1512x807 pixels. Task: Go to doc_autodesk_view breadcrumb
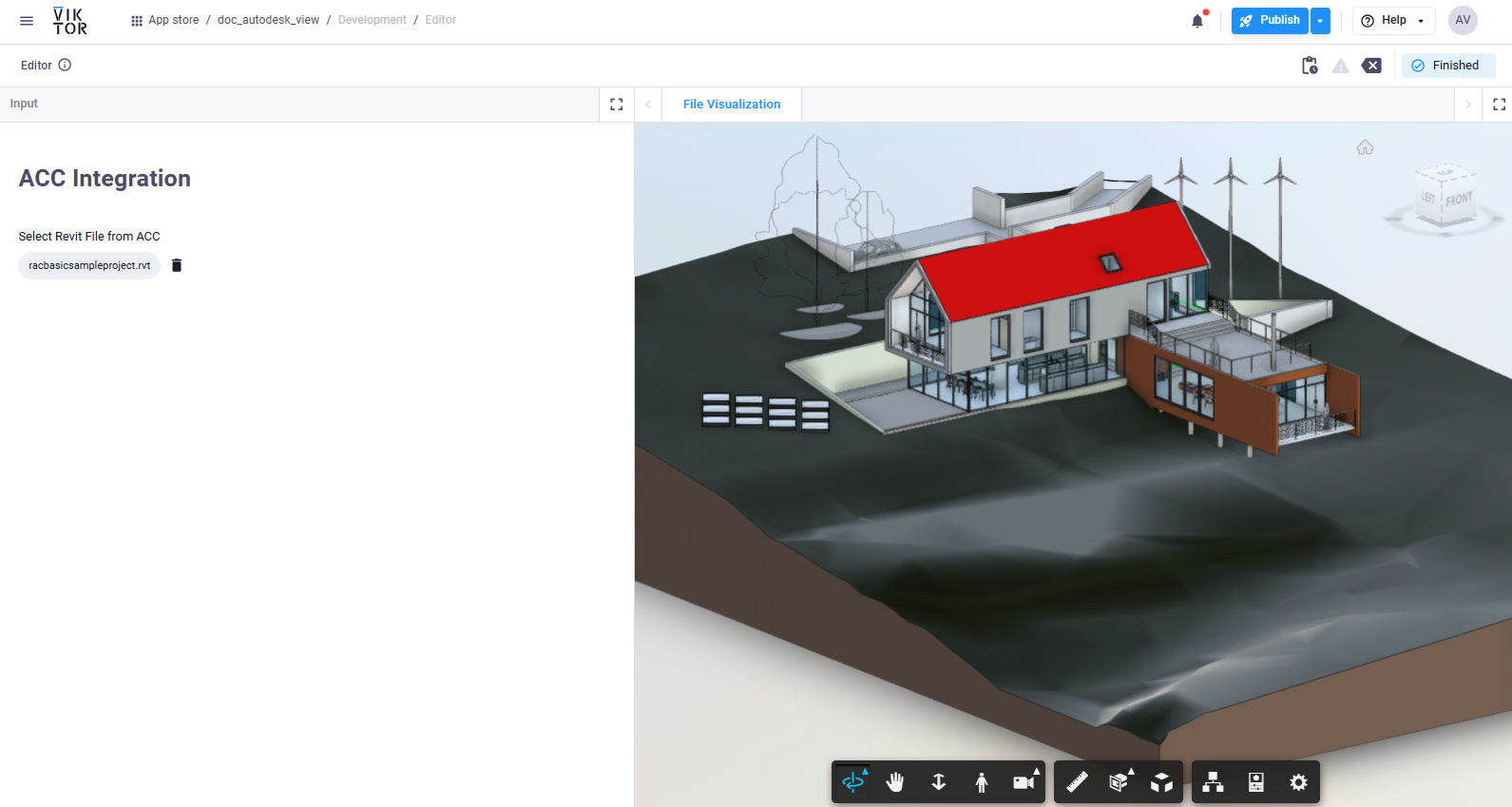coord(268,20)
